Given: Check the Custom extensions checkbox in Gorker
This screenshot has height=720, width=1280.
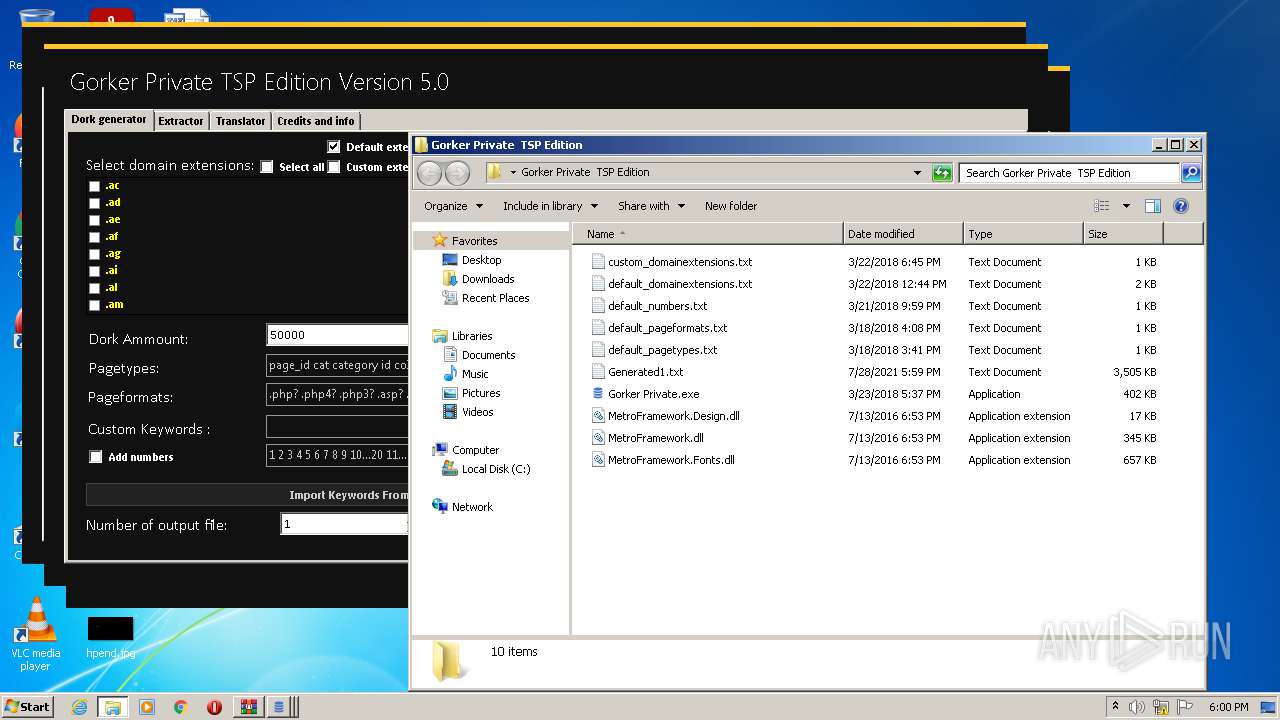Looking at the screenshot, I should click(x=334, y=167).
